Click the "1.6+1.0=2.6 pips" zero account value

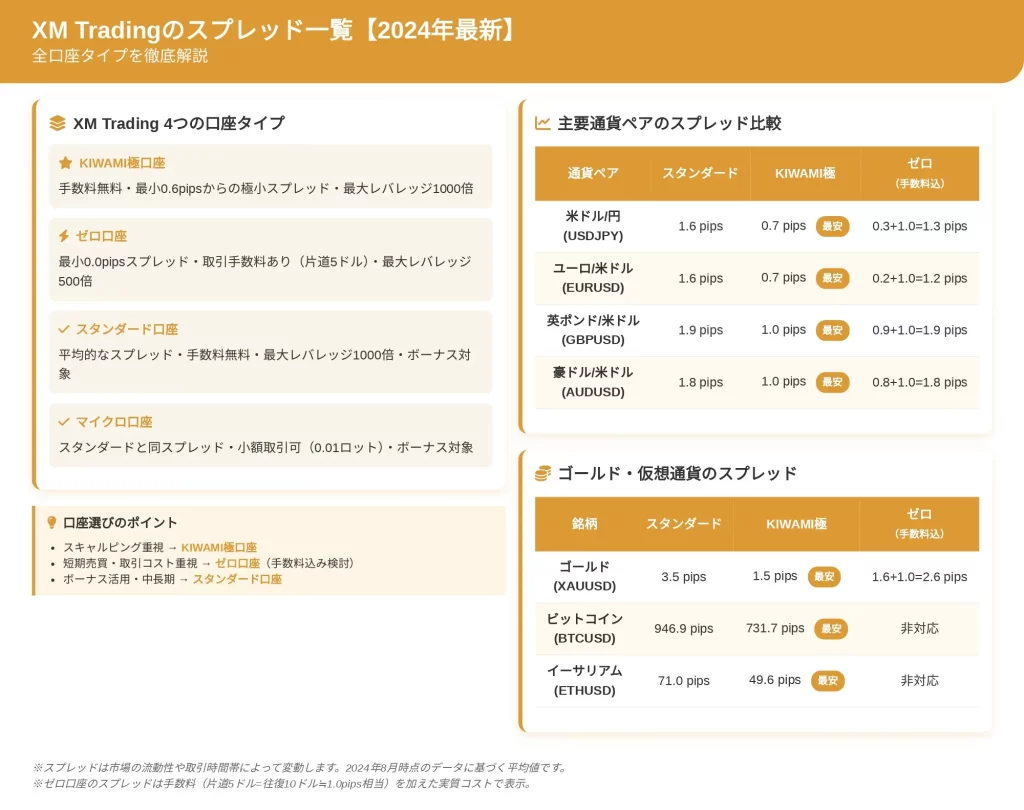coord(920,577)
